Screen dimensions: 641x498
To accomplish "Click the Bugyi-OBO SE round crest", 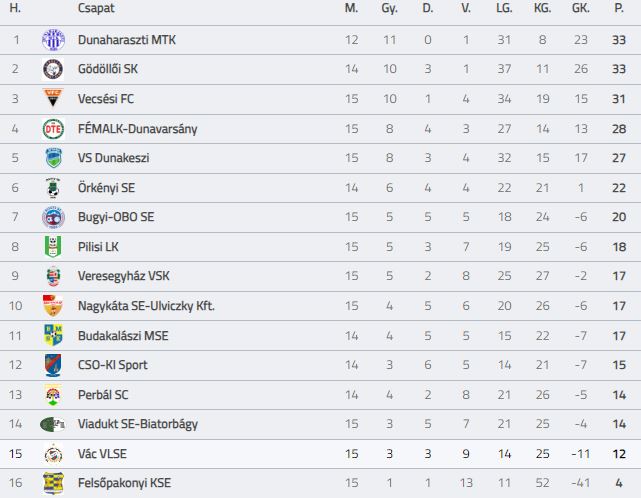I will (54, 217).
